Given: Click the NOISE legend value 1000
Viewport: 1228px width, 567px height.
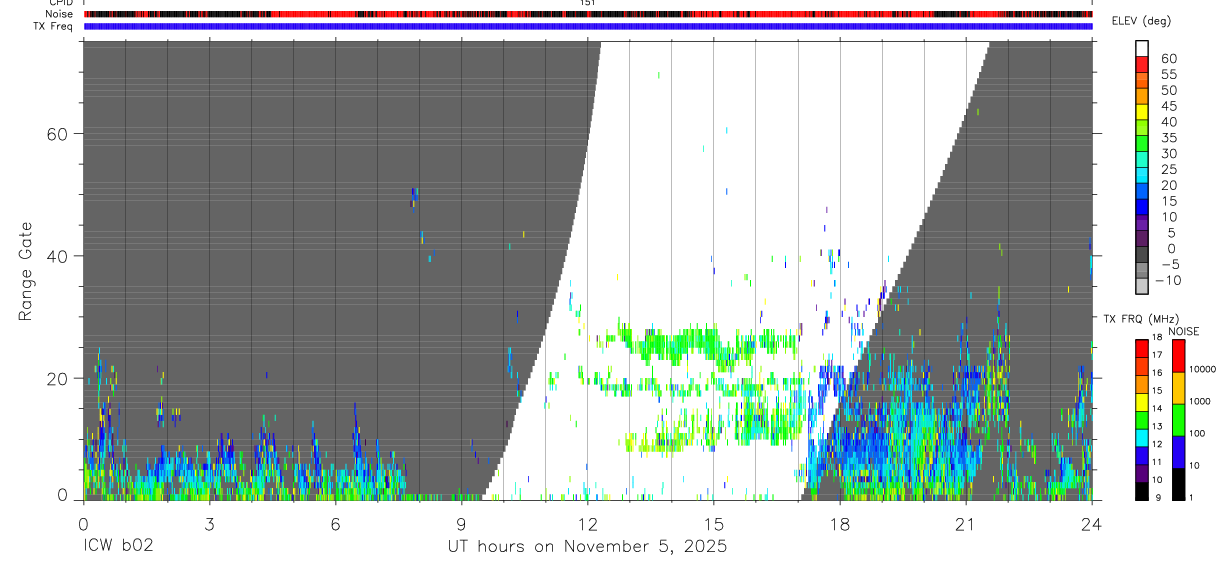Looking at the screenshot, I should (1200, 401).
